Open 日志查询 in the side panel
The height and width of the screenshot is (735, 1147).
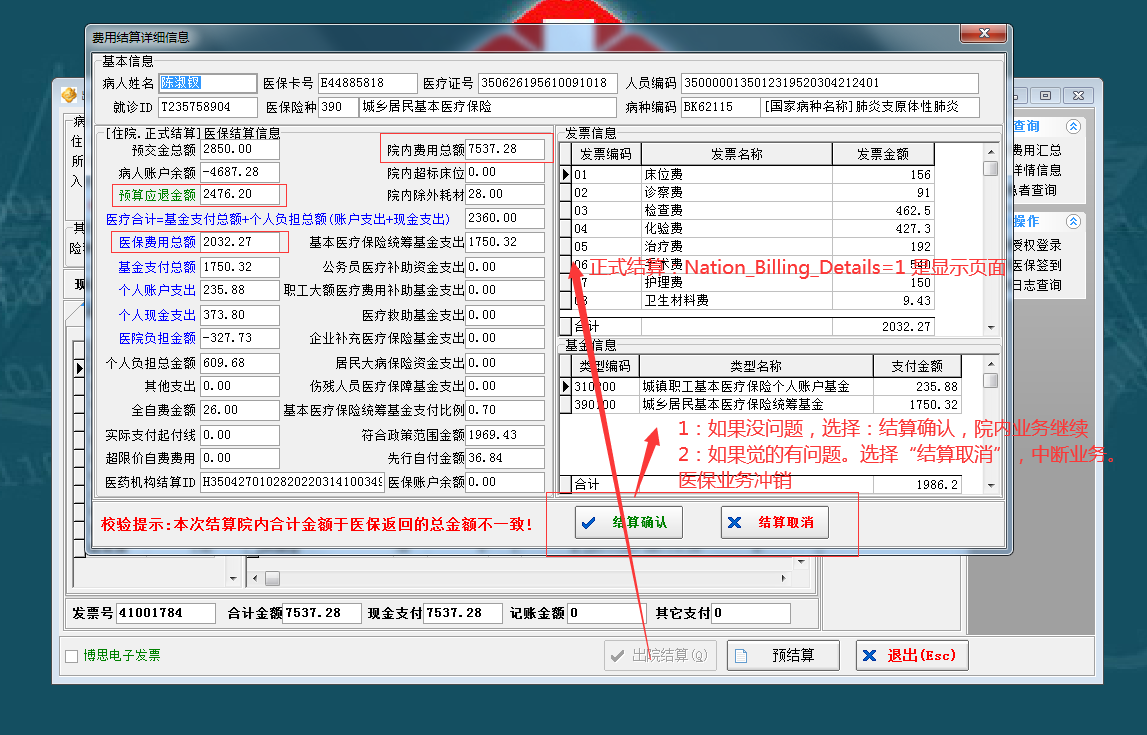[x=1037, y=284]
